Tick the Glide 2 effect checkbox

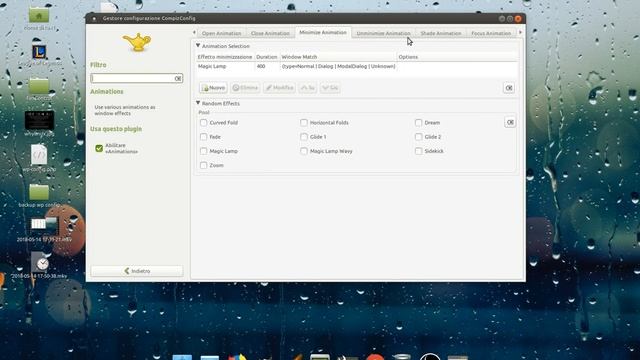[418, 137]
